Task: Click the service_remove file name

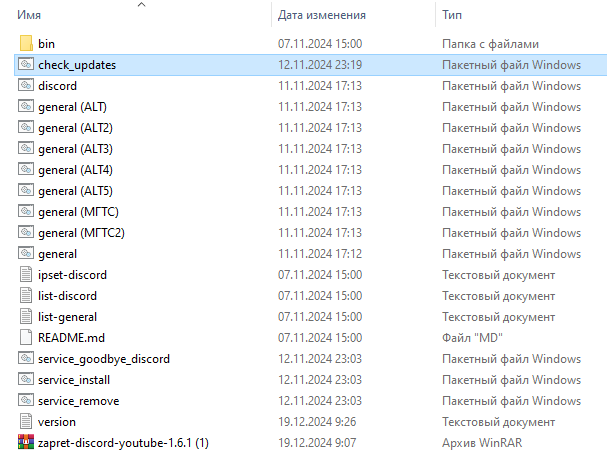Action: tap(79, 401)
